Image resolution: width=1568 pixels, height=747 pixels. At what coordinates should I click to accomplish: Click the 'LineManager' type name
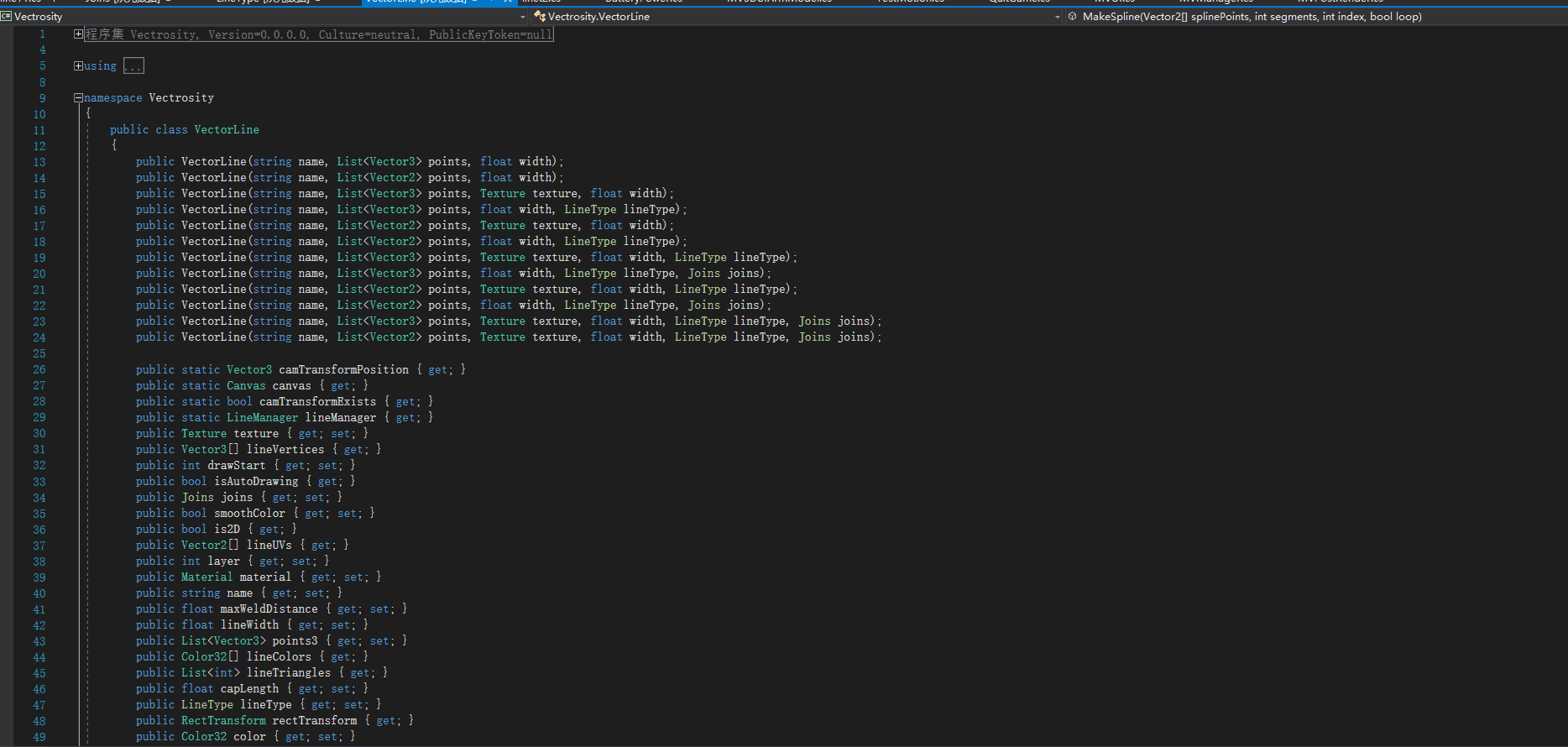pos(262,417)
